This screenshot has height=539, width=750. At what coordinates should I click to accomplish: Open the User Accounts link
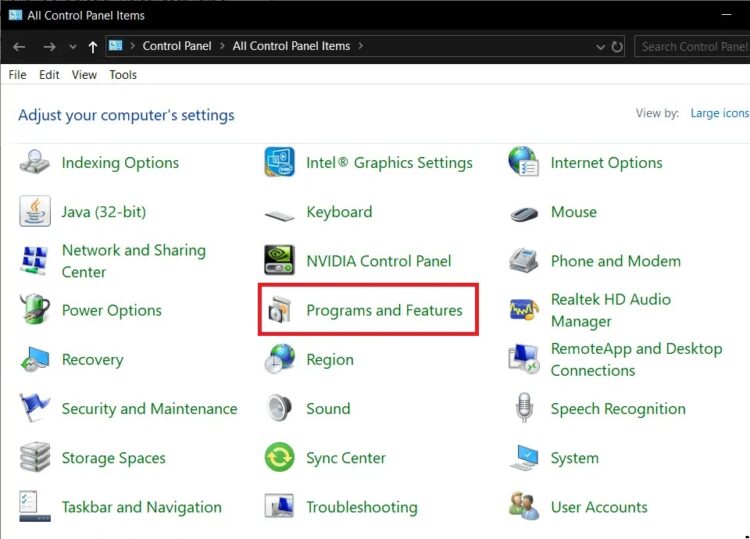[x=598, y=507]
